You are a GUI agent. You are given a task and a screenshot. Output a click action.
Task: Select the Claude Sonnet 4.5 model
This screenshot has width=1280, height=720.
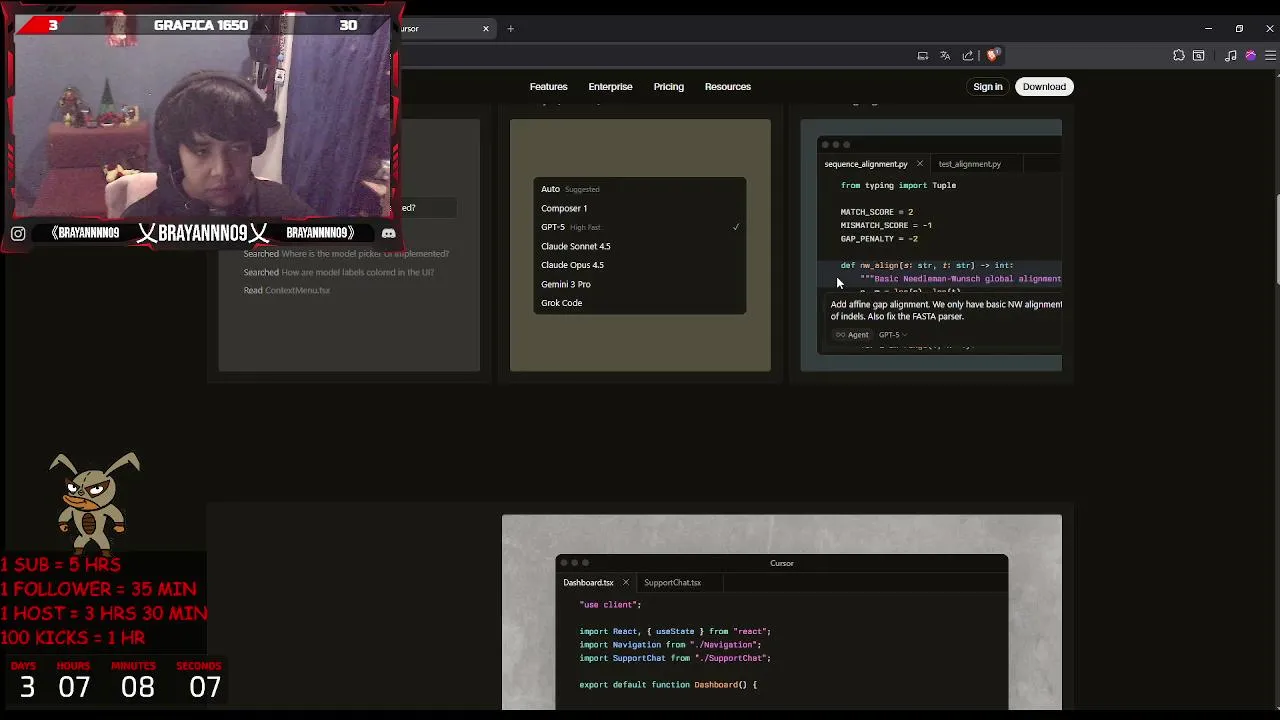[640, 246]
